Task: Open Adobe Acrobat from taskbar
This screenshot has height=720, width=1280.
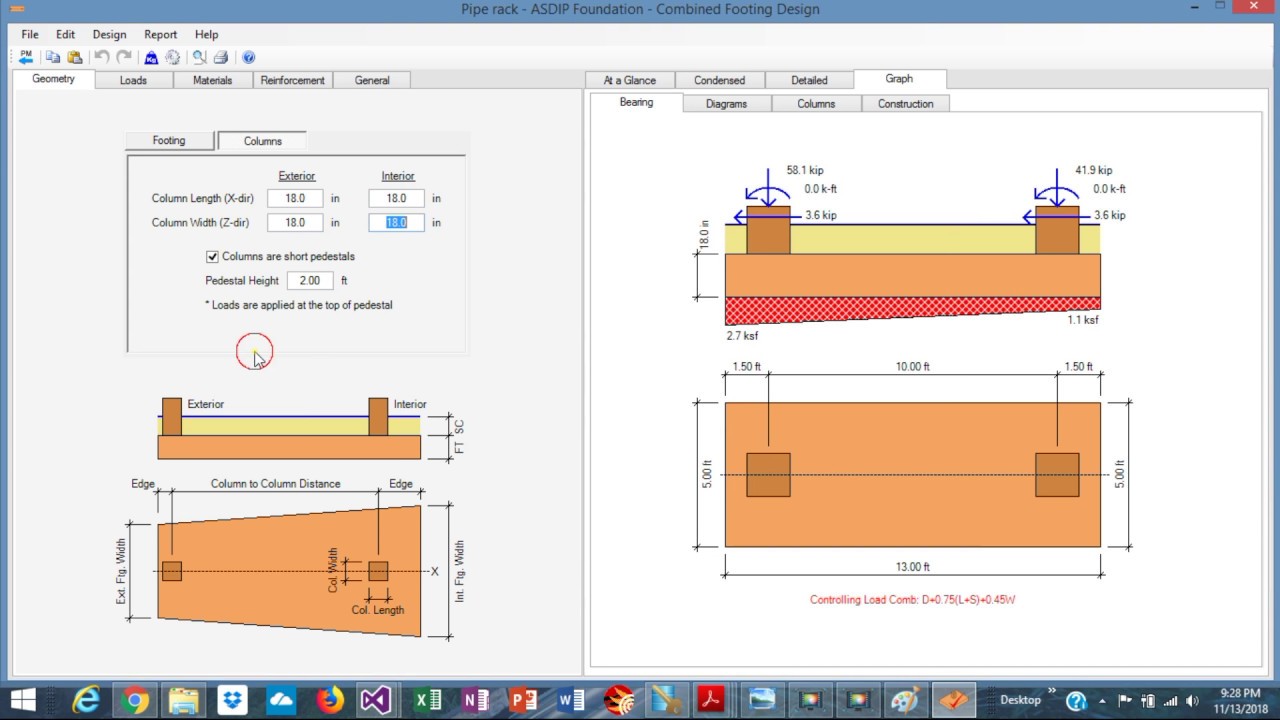Action: click(711, 700)
